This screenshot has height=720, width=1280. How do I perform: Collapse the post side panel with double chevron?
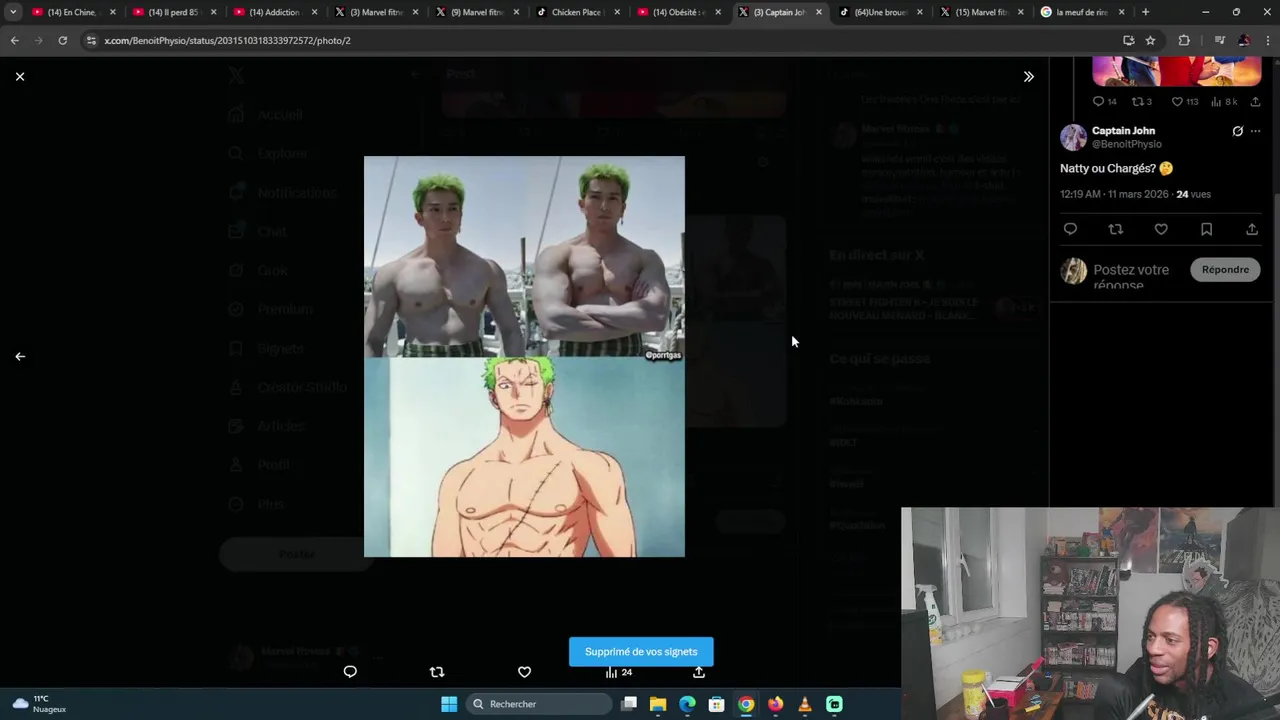click(x=1028, y=76)
